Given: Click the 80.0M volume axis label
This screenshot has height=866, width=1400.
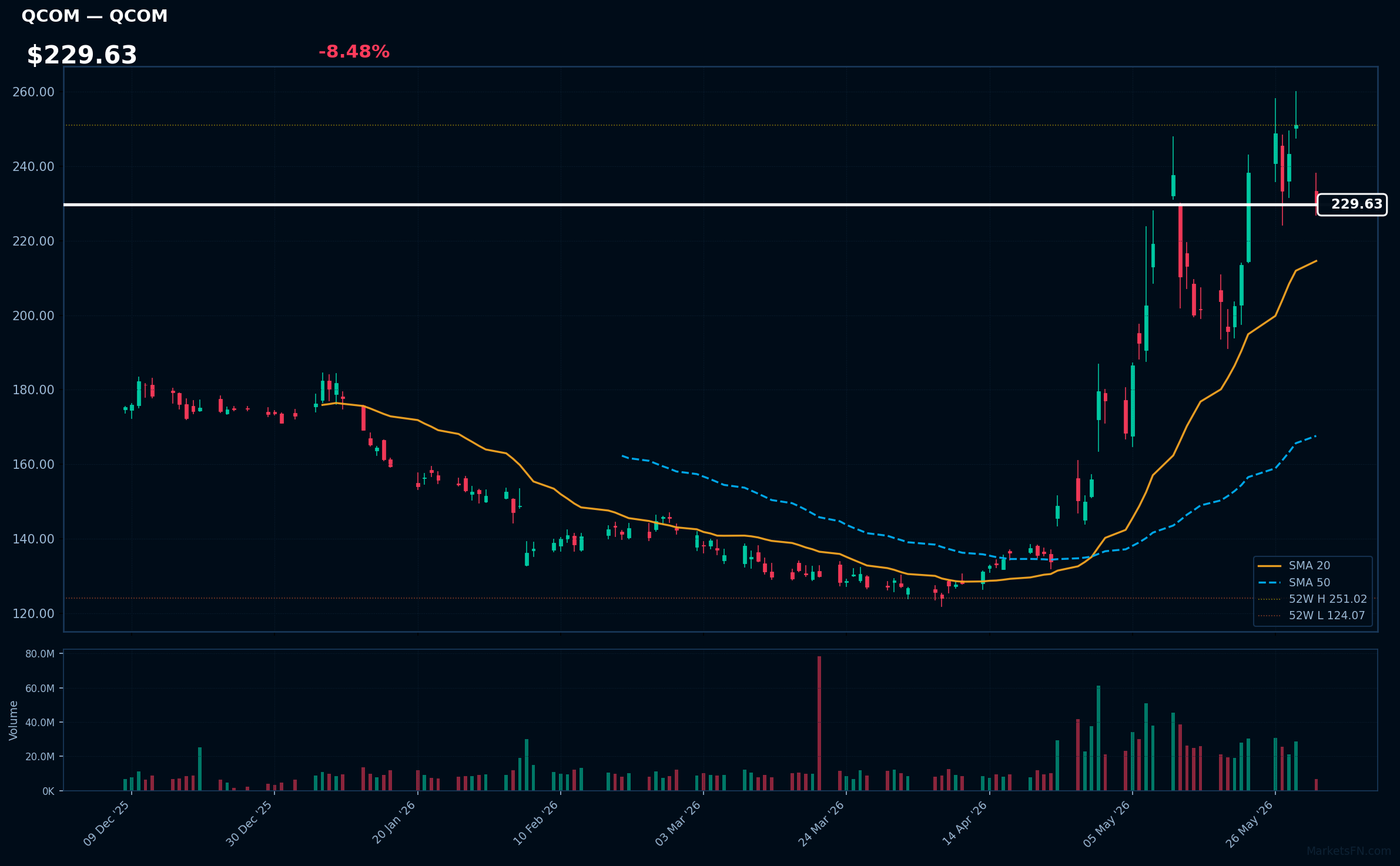Looking at the screenshot, I should point(40,654).
